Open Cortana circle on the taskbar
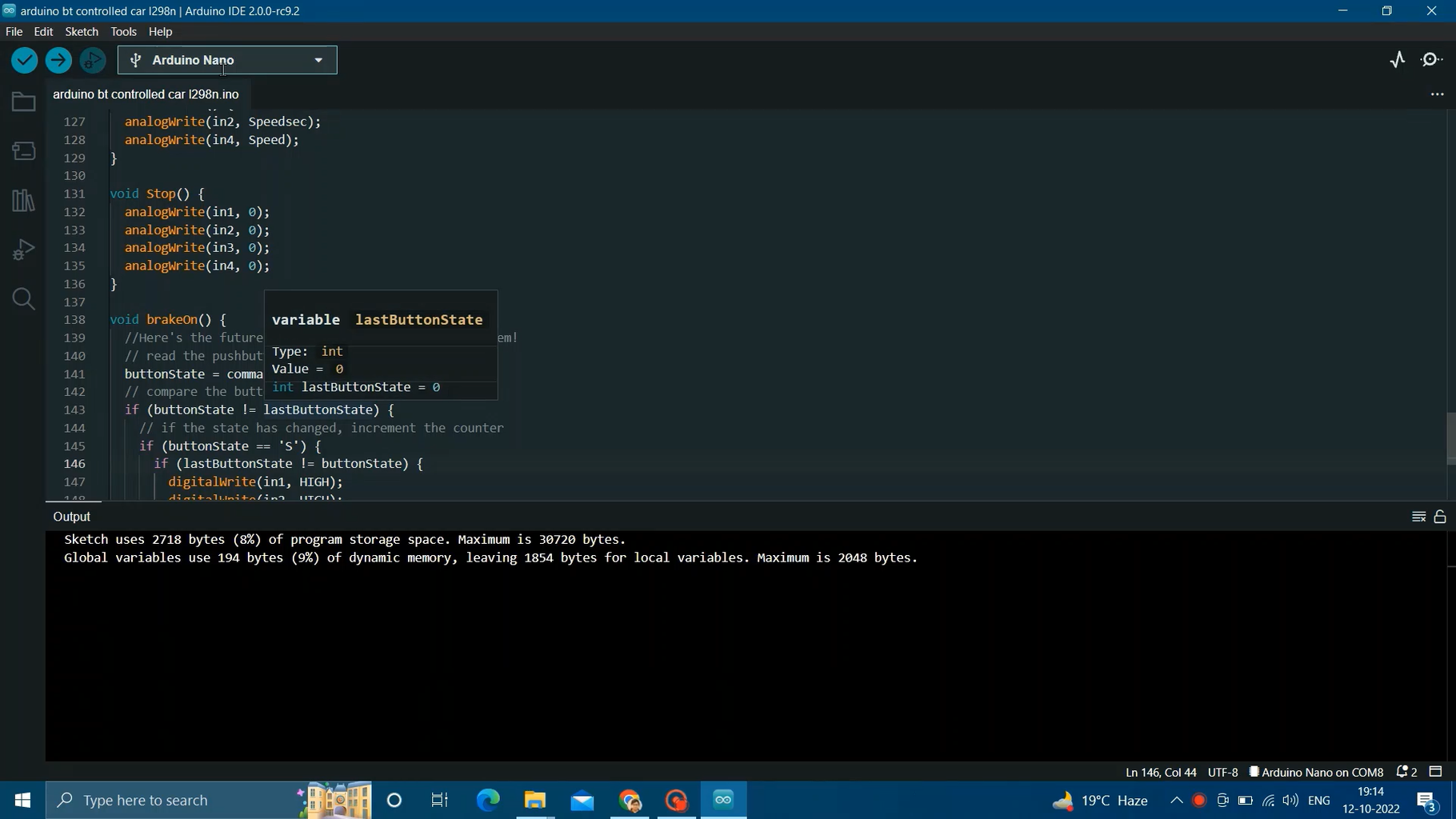This screenshot has width=1456, height=819. click(394, 800)
